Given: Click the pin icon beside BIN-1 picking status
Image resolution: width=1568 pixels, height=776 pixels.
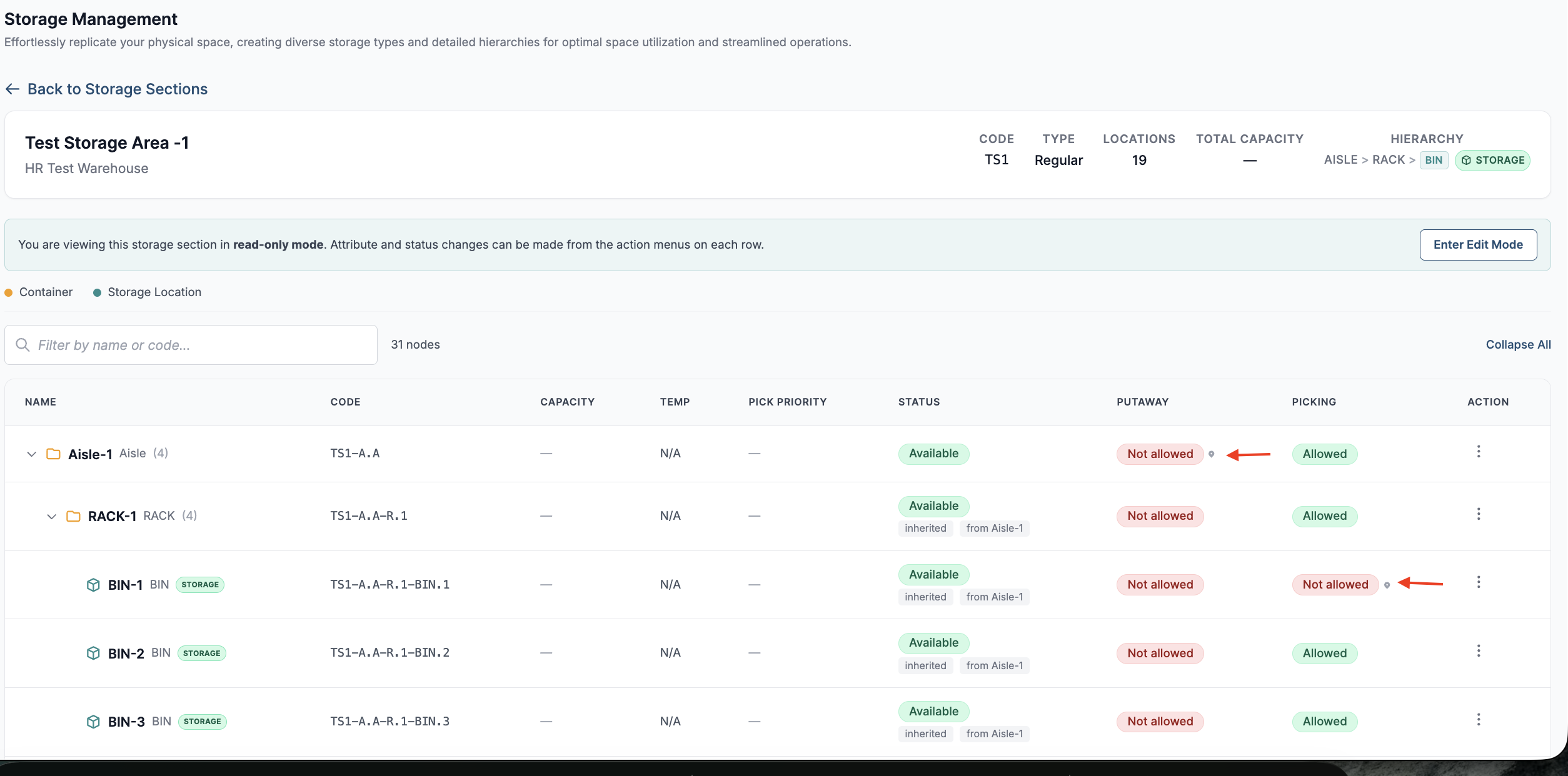Looking at the screenshot, I should (x=1387, y=585).
